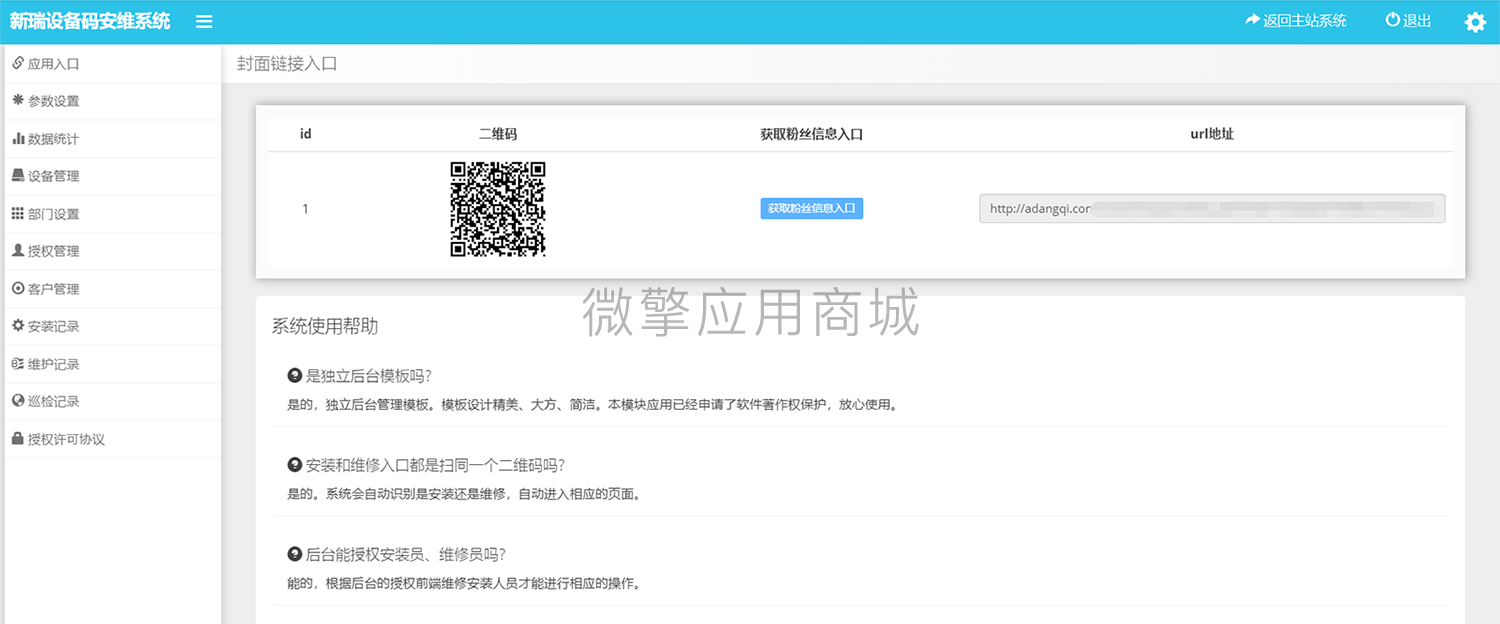This screenshot has height=624, width=1500.
Task: Open 参数设置 menu item
Action: pos(112,101)
